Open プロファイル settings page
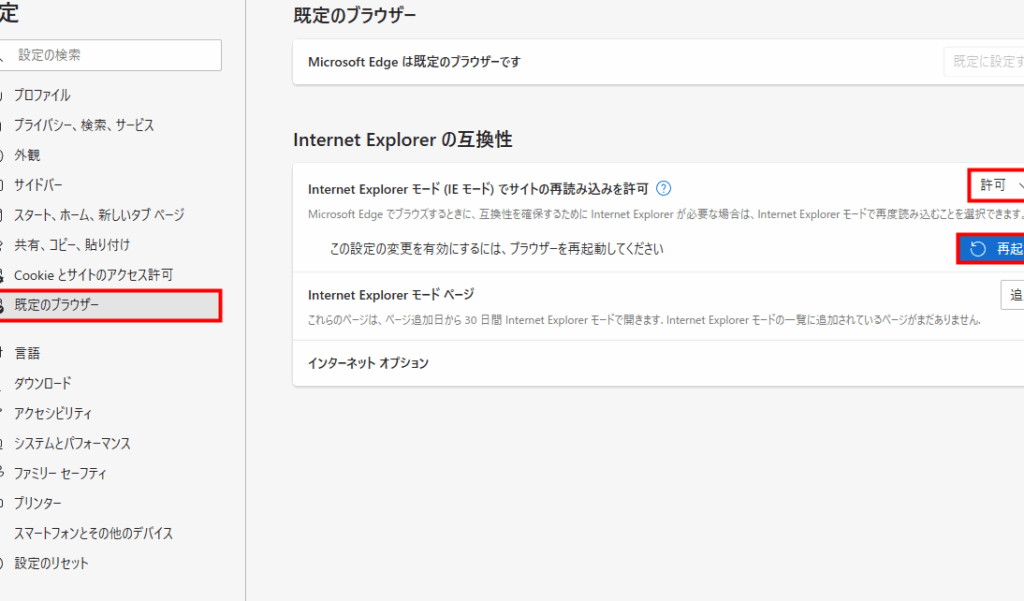The height and width of the screenshot is (601, 1024). pos(42,96)
